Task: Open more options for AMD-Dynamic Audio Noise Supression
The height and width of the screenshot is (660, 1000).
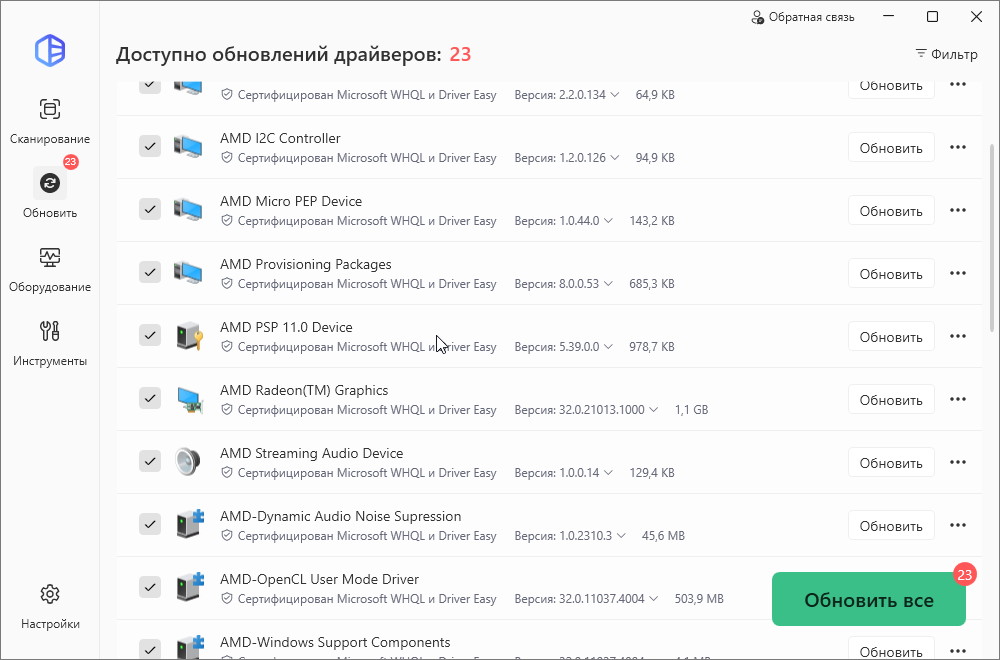Action: [958, 526]
